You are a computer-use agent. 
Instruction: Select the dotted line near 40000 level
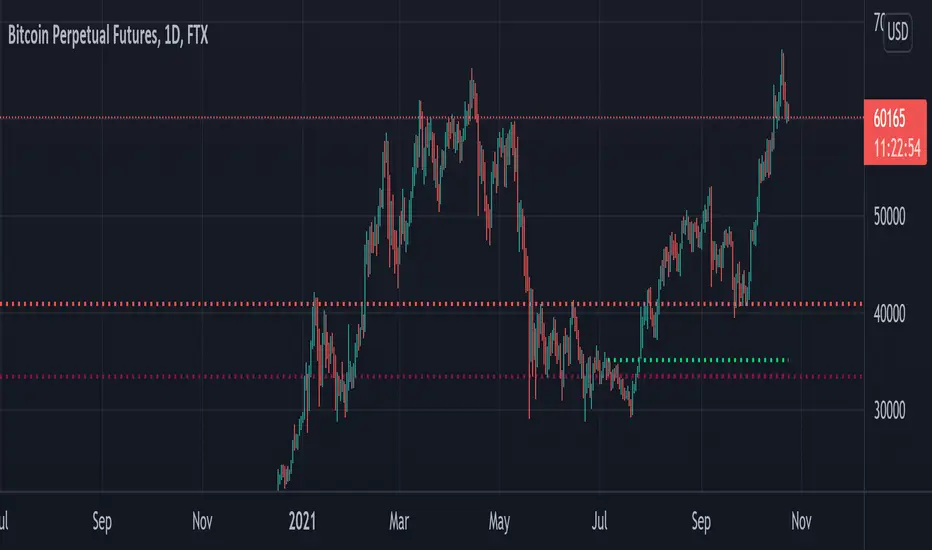[431, 304]
